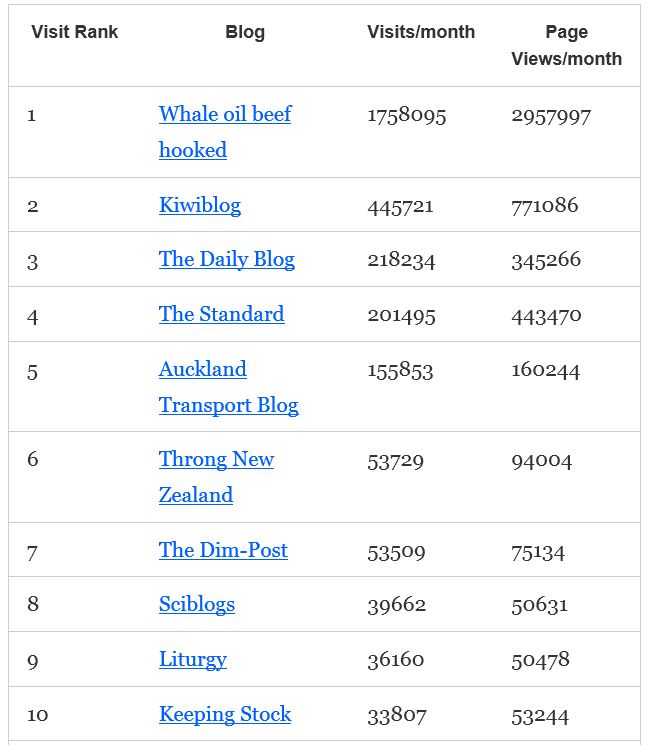Click the Kiwiblog blog link
Screen dimensions: 660x746
click(200, 206)
